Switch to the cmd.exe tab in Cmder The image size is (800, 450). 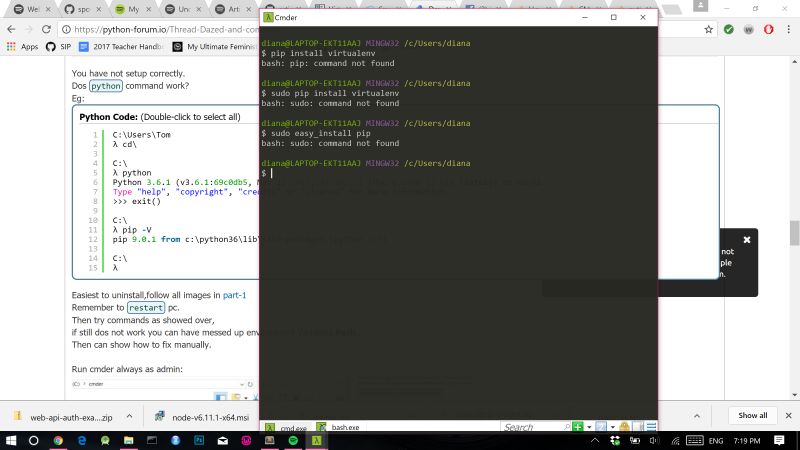pos(287,428)
